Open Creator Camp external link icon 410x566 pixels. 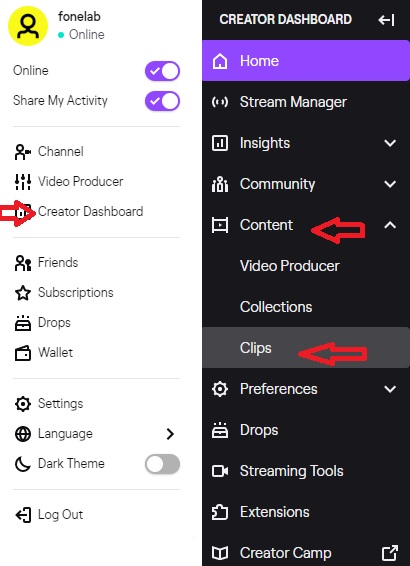(390, 553)
